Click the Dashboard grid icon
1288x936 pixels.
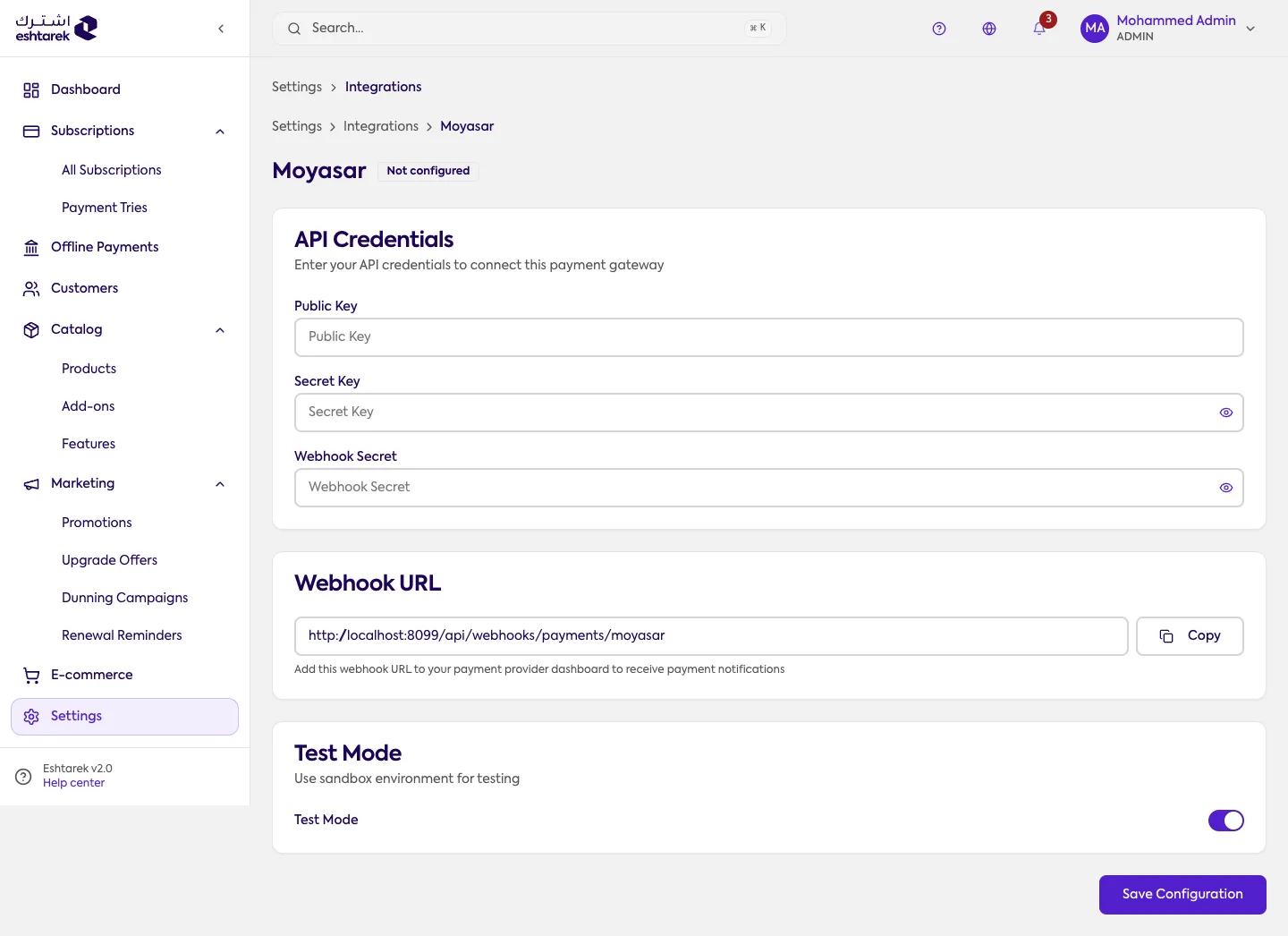pyautogui.click(x=31, y=89)
